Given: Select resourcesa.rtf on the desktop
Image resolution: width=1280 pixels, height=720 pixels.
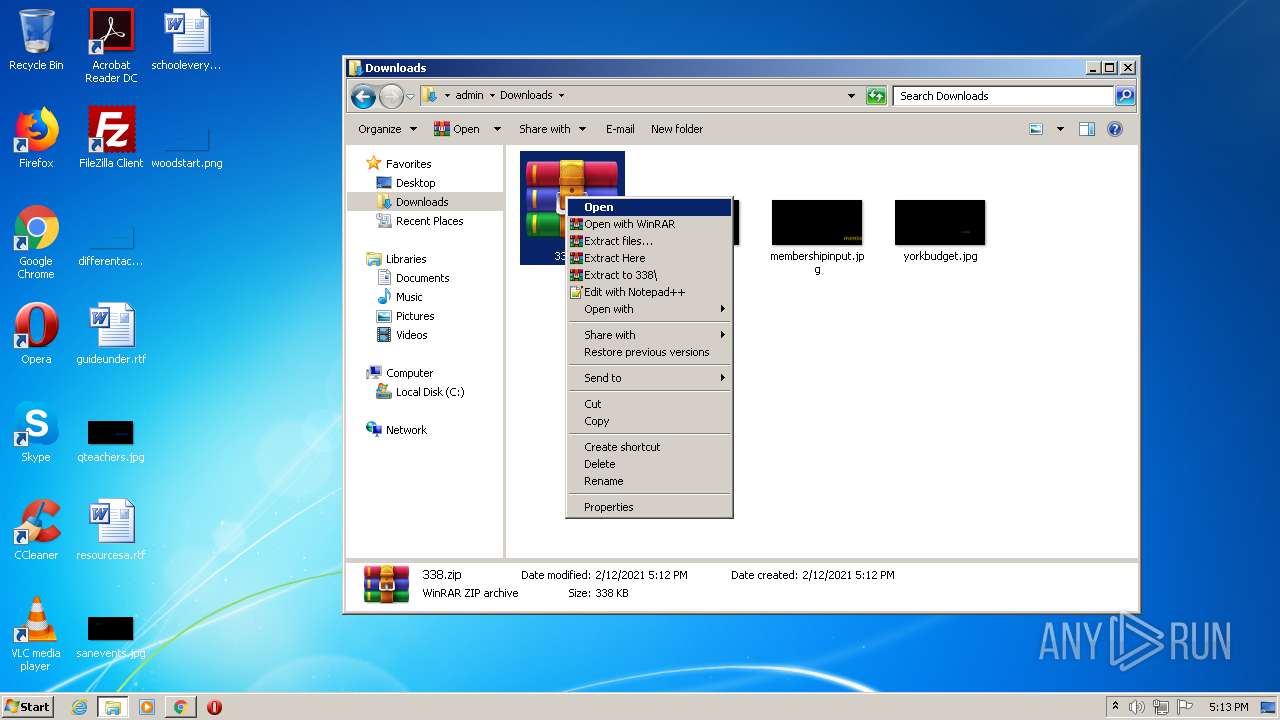Looking at the screenshot, I should coord(111,530).
